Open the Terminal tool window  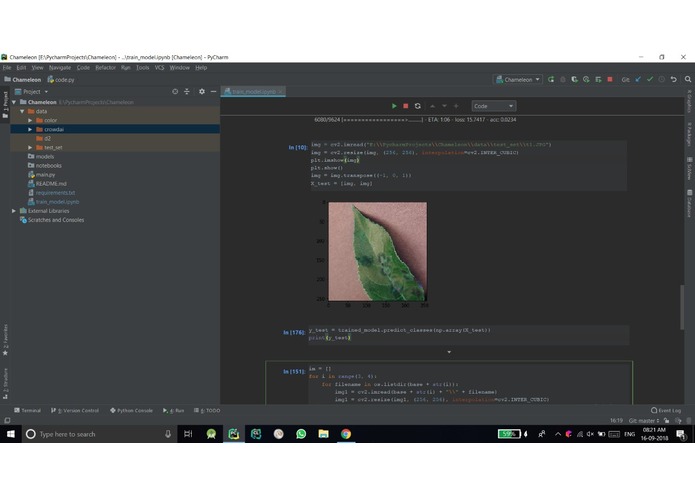click(27, 411)
